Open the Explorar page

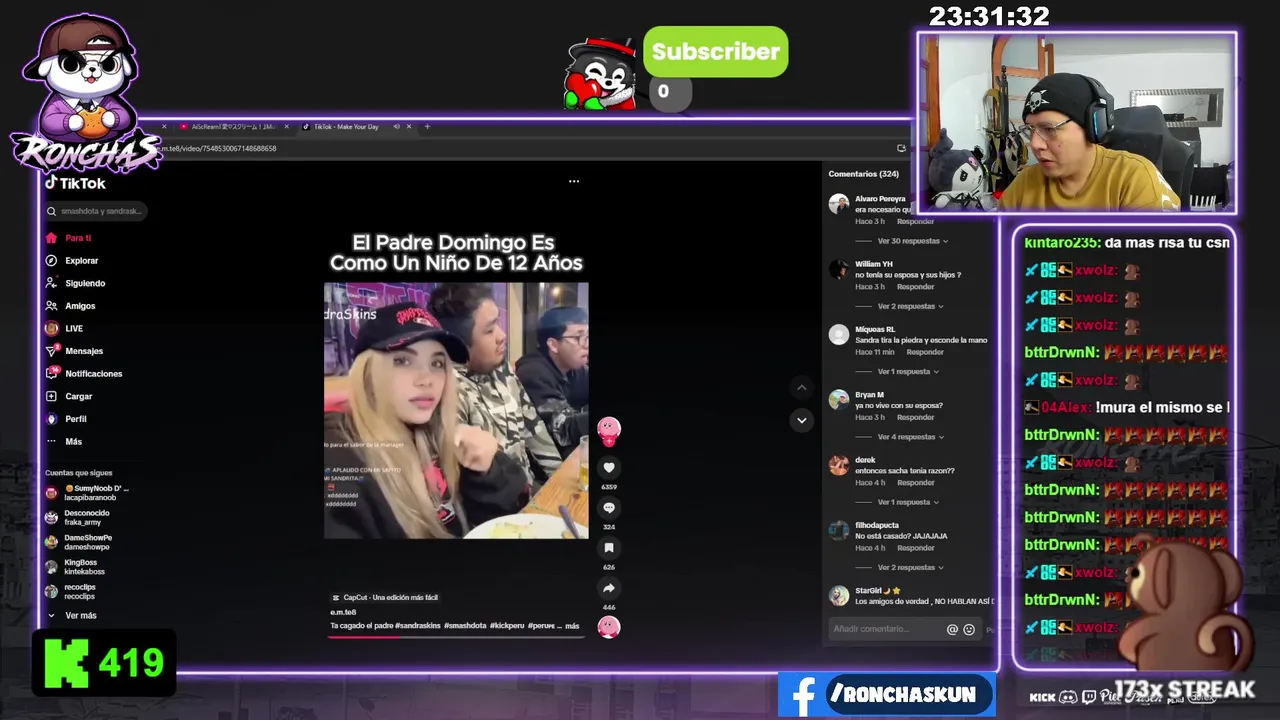tap(72, 261)
